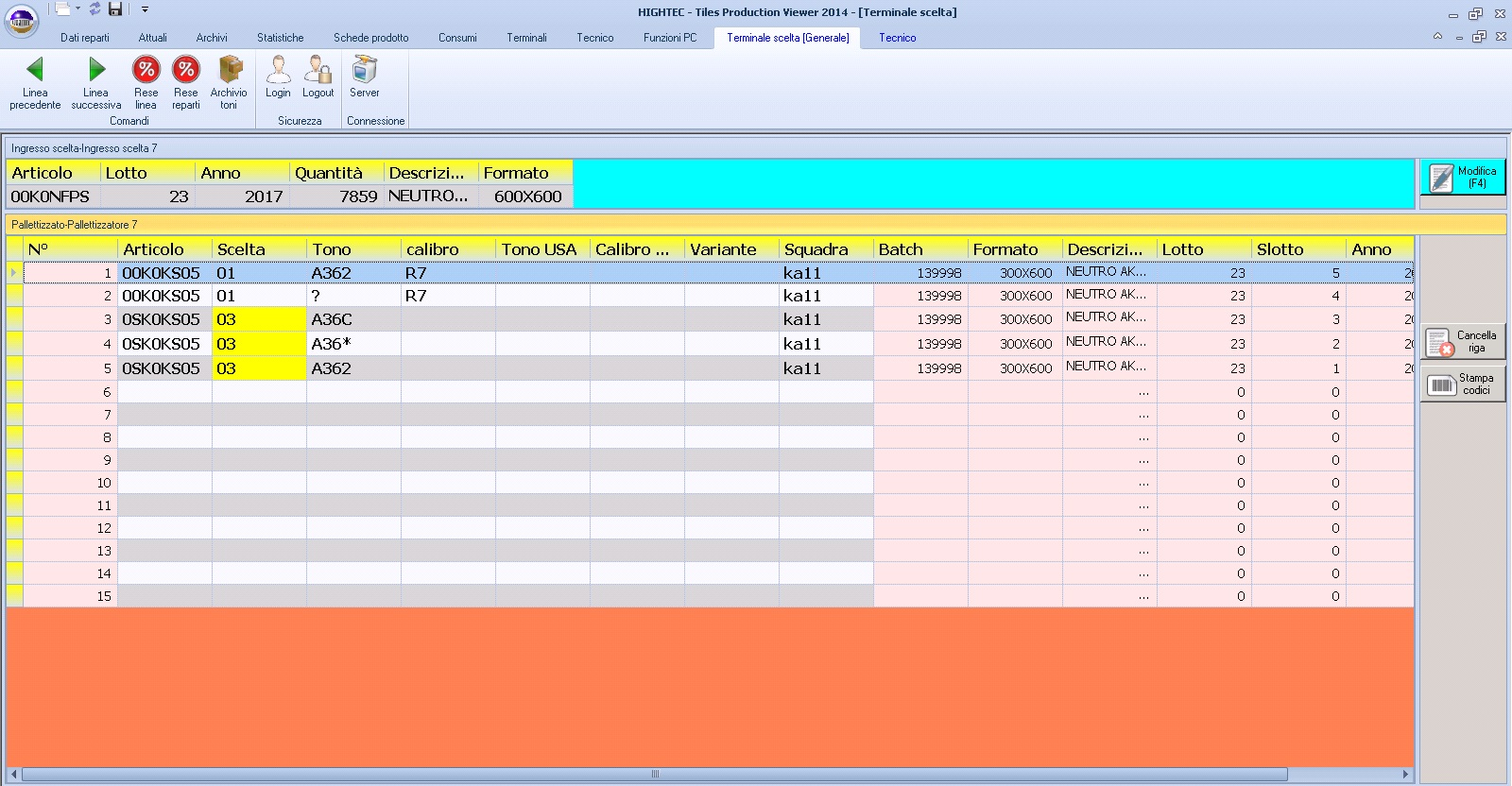Viewport: 1512px width, 786px height.
Task: Open the Attuali tab
Action: pos(152,38)
